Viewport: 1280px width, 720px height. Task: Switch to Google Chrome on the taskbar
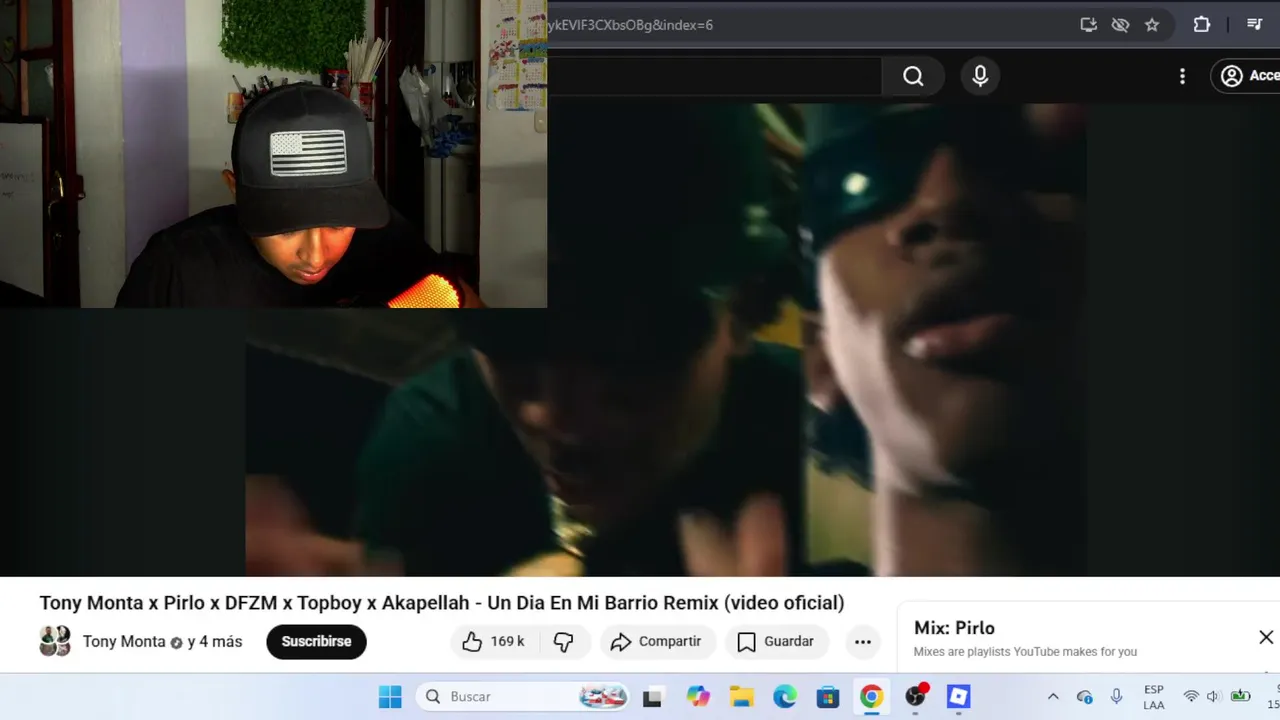tap(872, 697)
